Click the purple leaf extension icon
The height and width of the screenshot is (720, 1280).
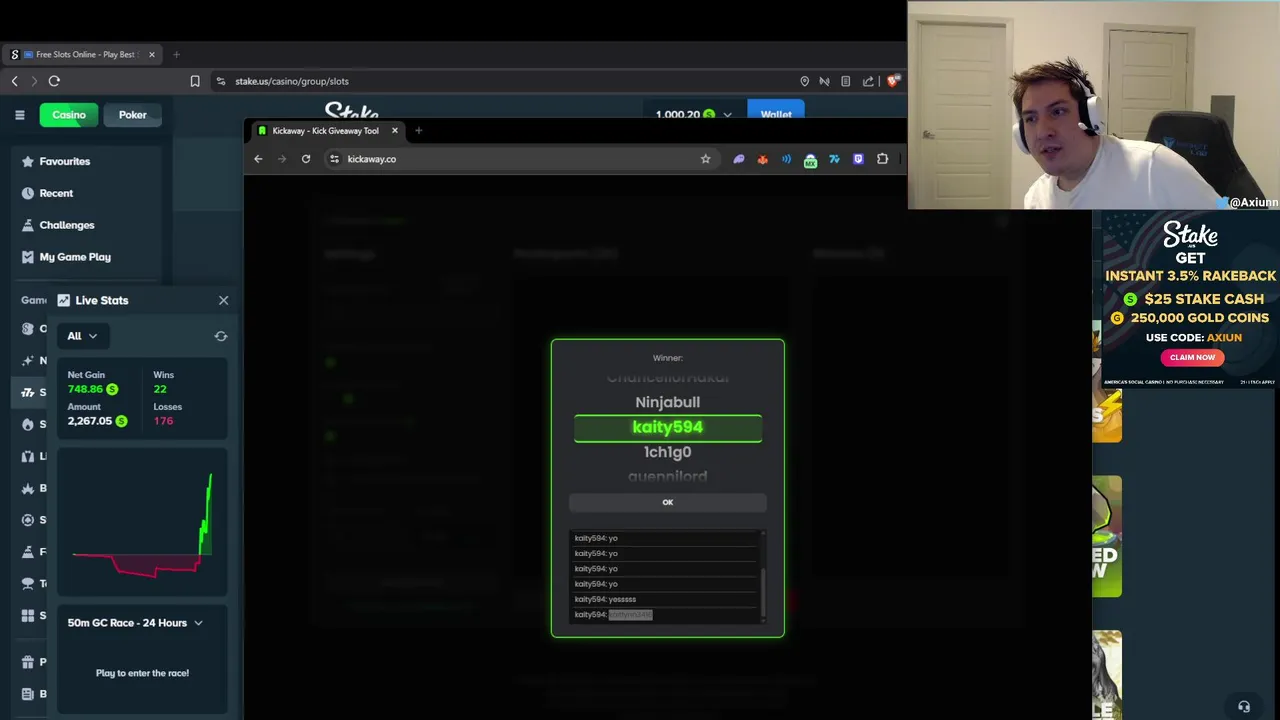pos(738,159)
